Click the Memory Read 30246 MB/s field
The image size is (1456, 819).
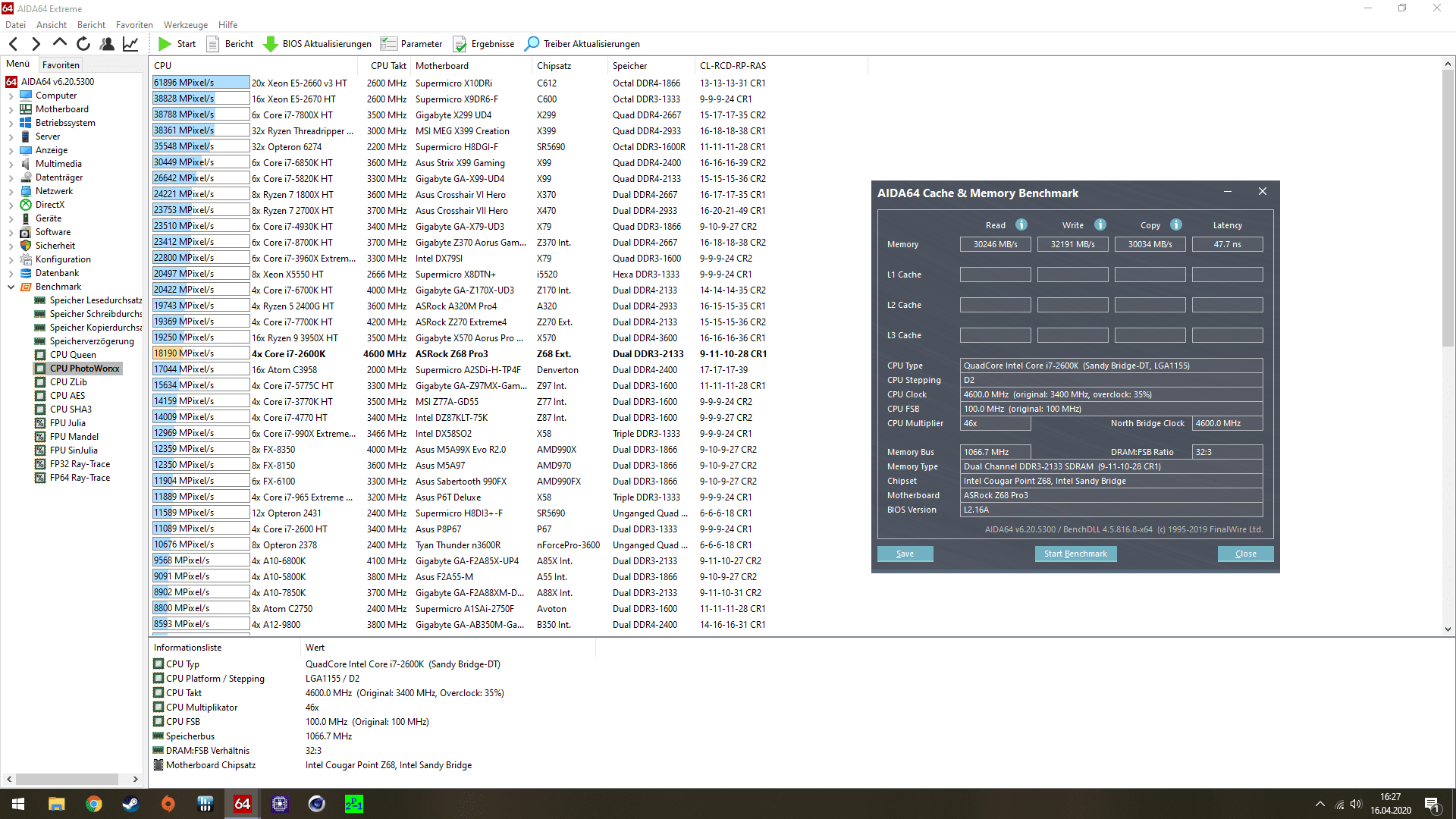tap(995, 245)
